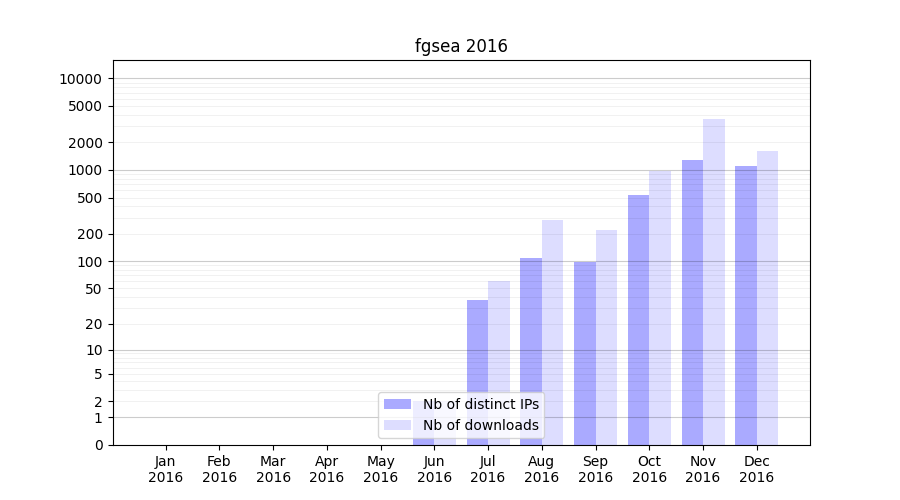Click the chart title "fgsea 2016"
The width and height of the screenshot is (900, 500).
(461, 46)
